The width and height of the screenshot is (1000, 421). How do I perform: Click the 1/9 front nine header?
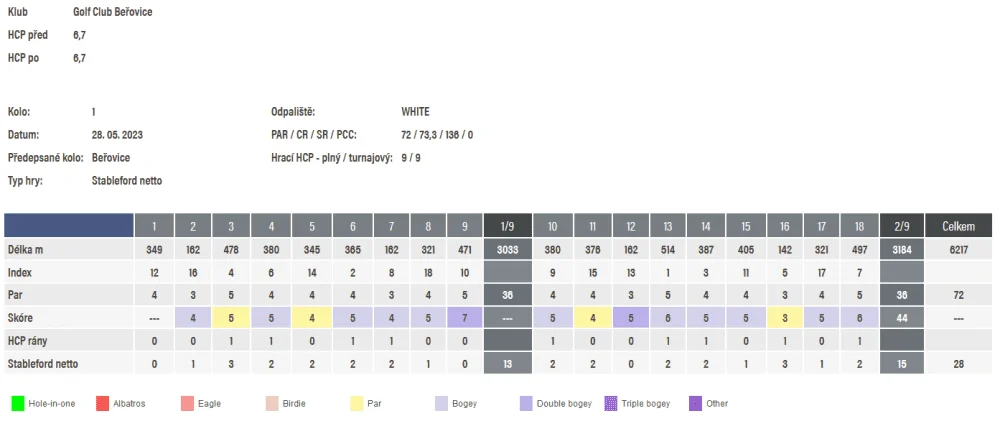pos(507,226)
